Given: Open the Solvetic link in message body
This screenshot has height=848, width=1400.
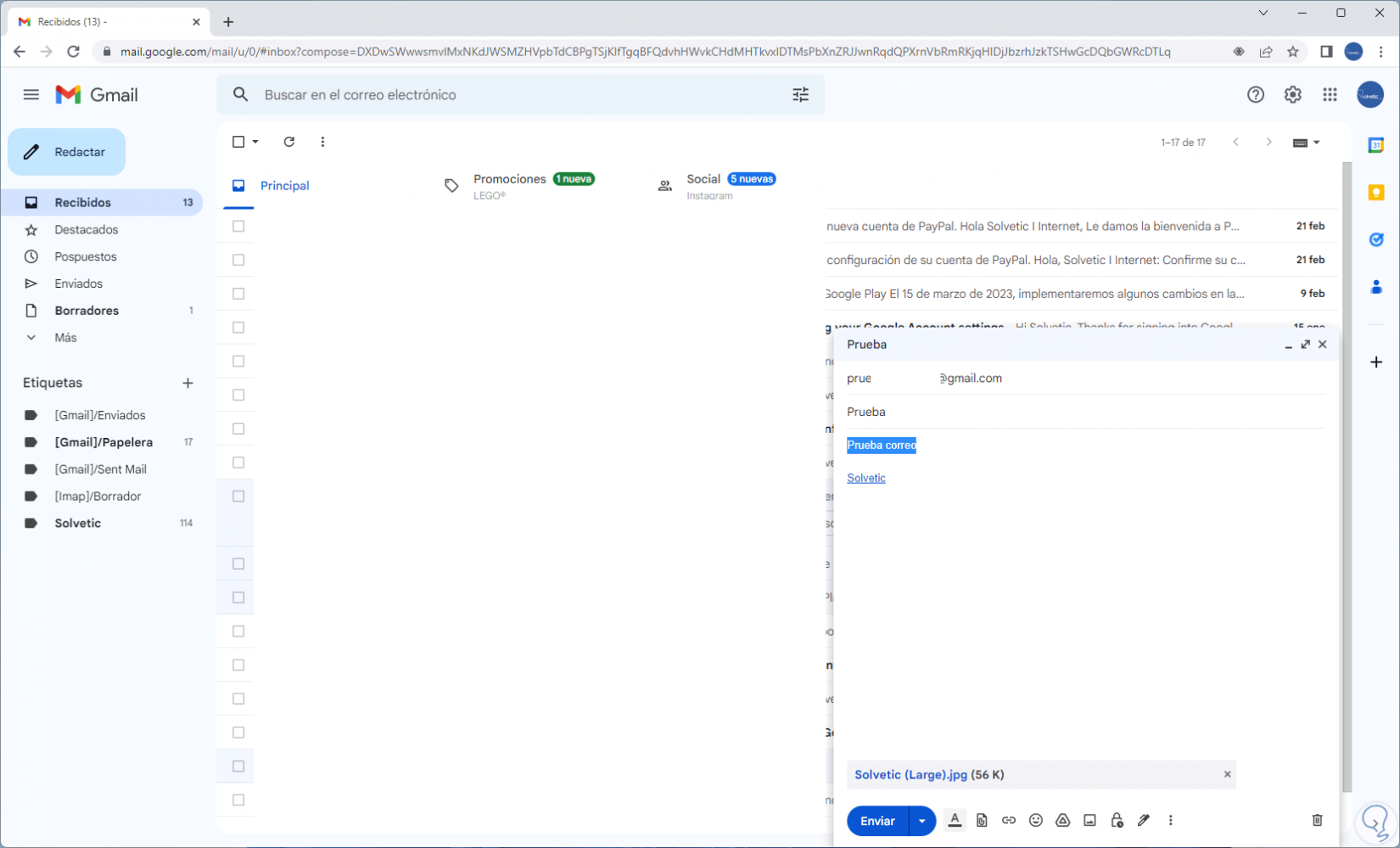Looking at the screenshot, I should pos(866,478).
